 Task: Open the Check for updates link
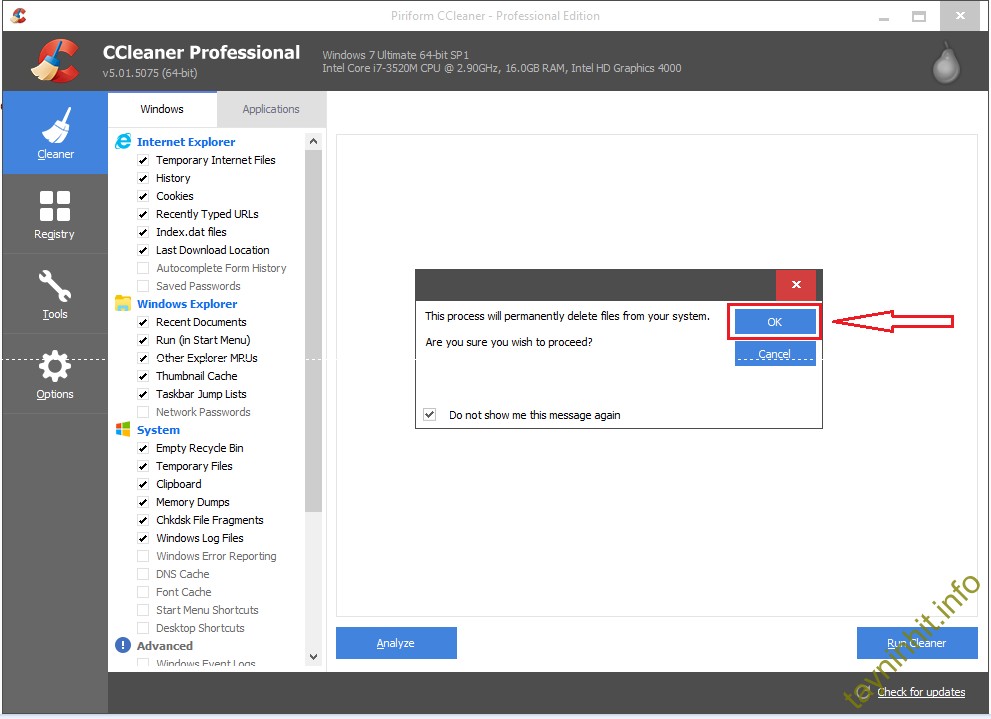(921, 692)
